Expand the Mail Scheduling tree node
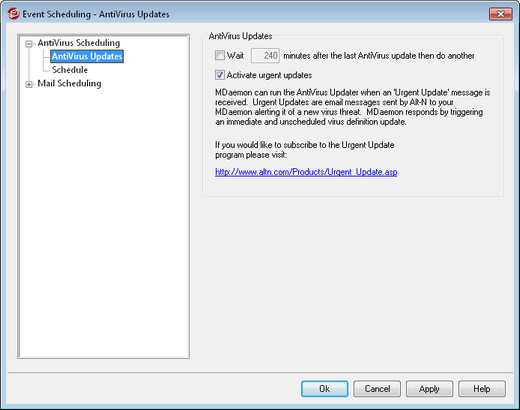 pyautogui.click(x=29, y=85)
